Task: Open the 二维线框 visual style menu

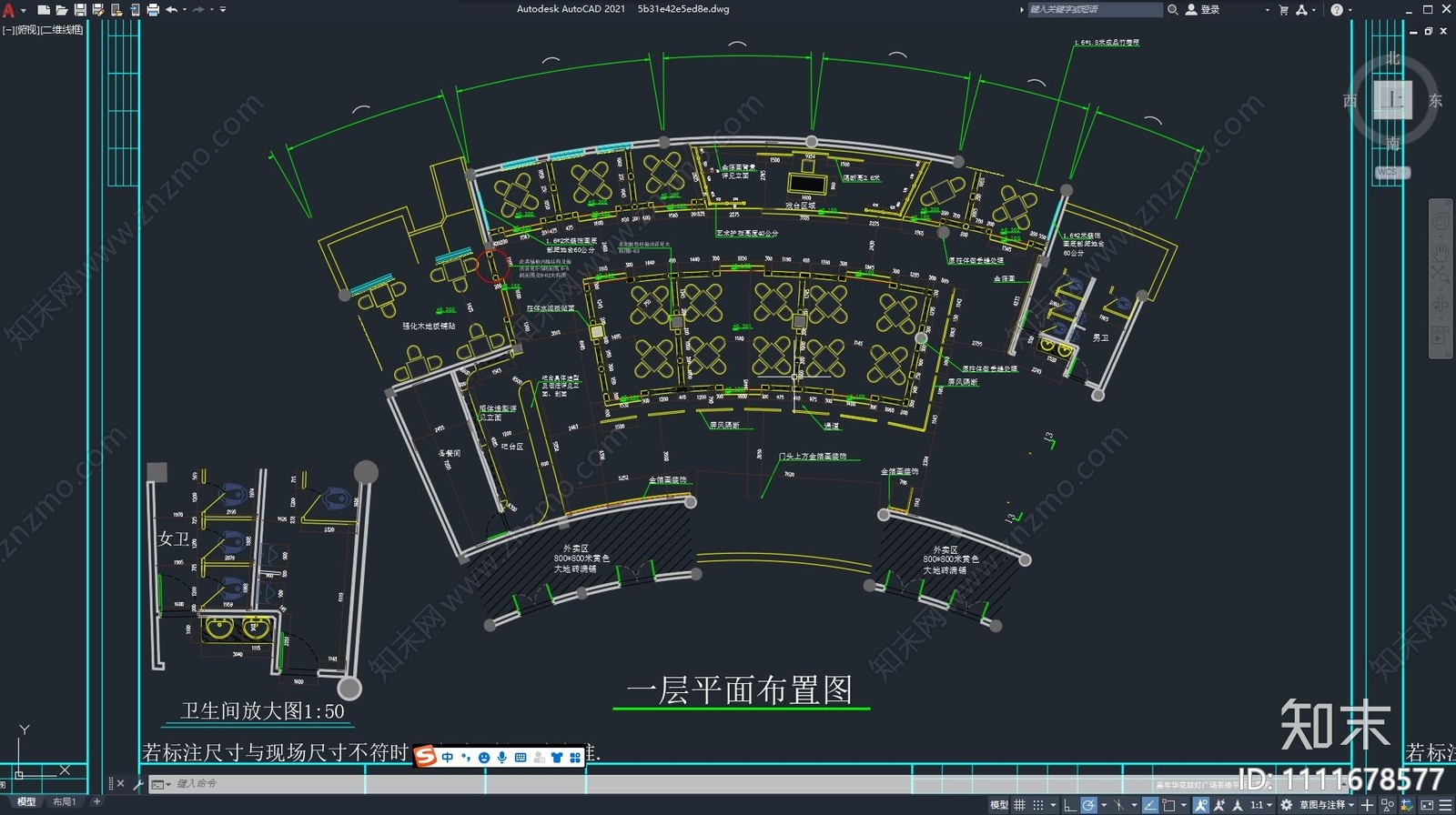Action: click(63, 30)
